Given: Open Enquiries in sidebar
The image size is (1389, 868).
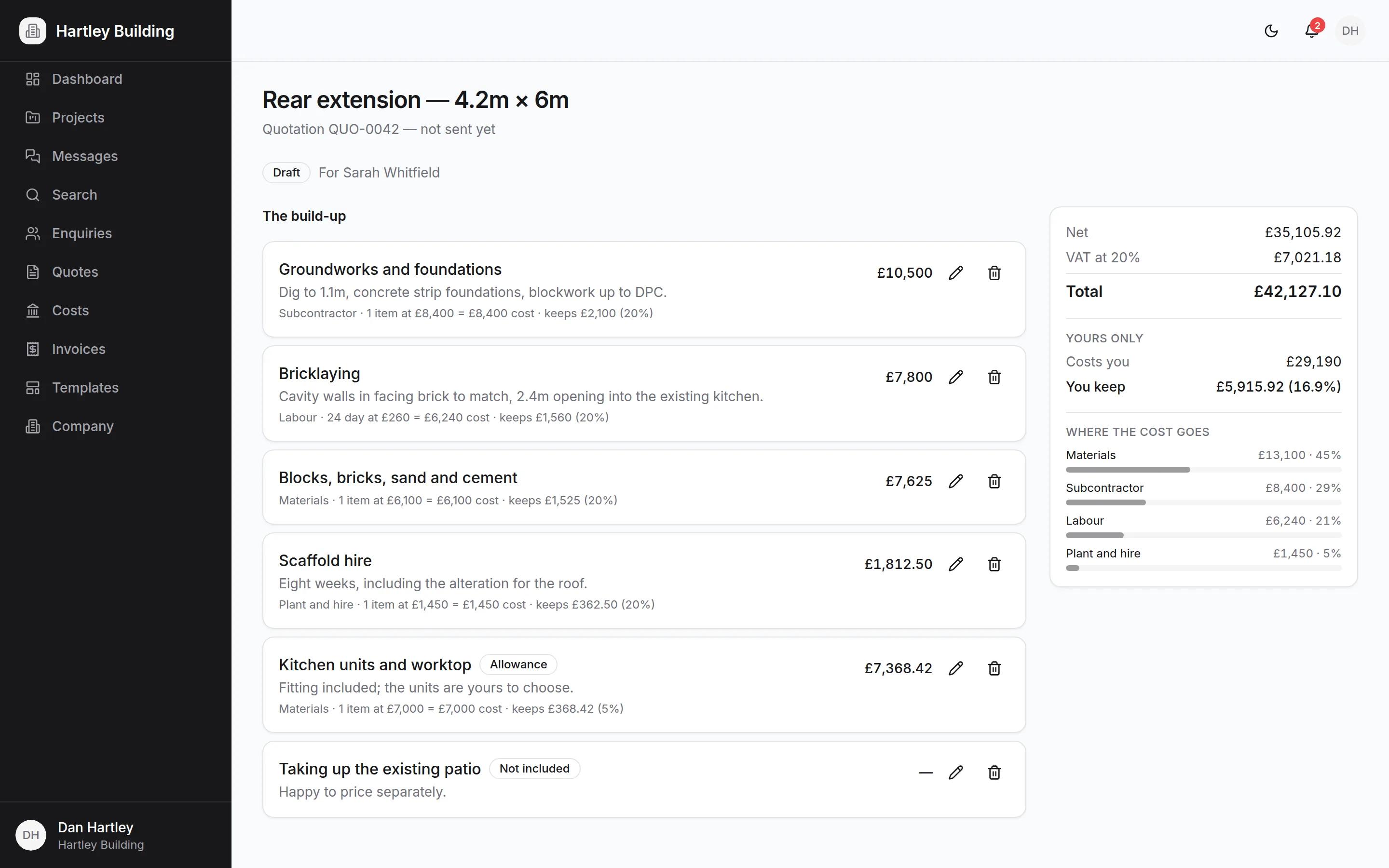Looking at the screenshot, I should [x=115, y=233].
